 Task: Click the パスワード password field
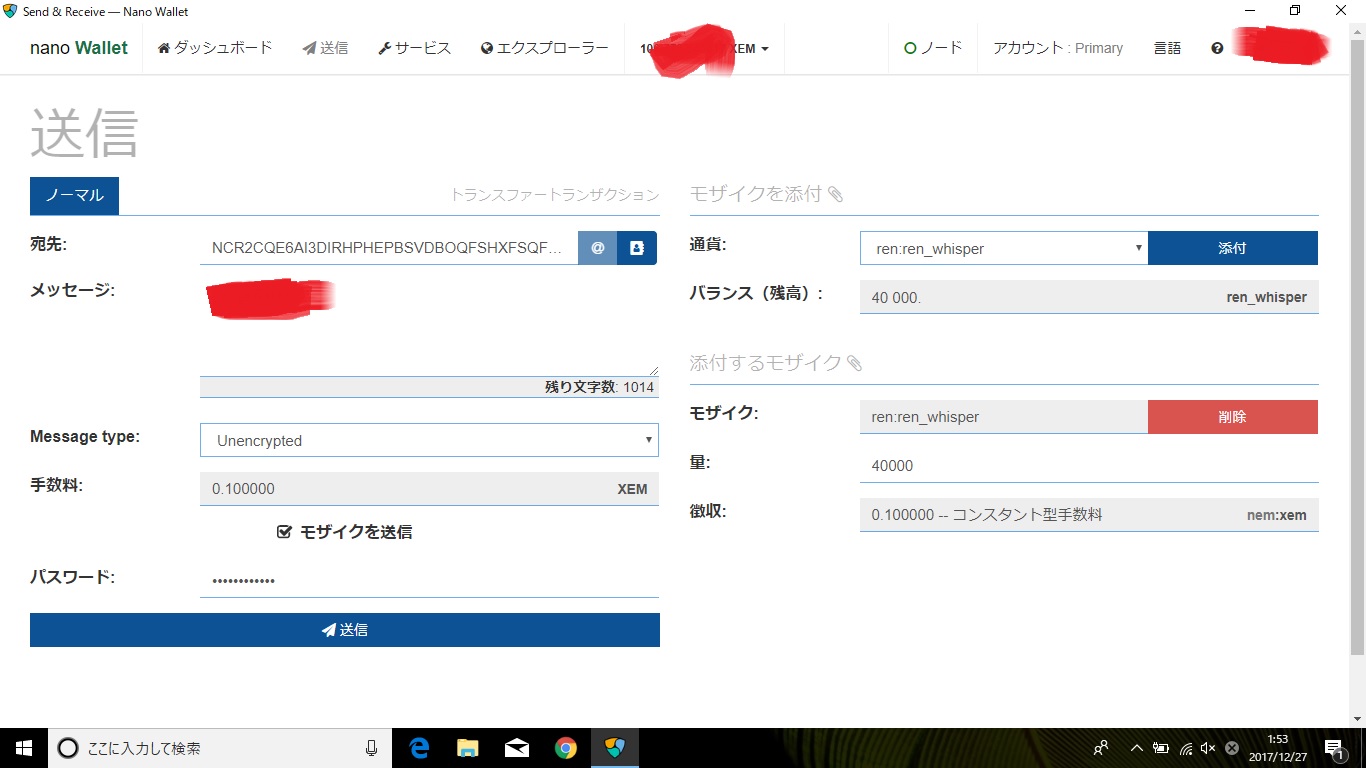coord(429,580)
